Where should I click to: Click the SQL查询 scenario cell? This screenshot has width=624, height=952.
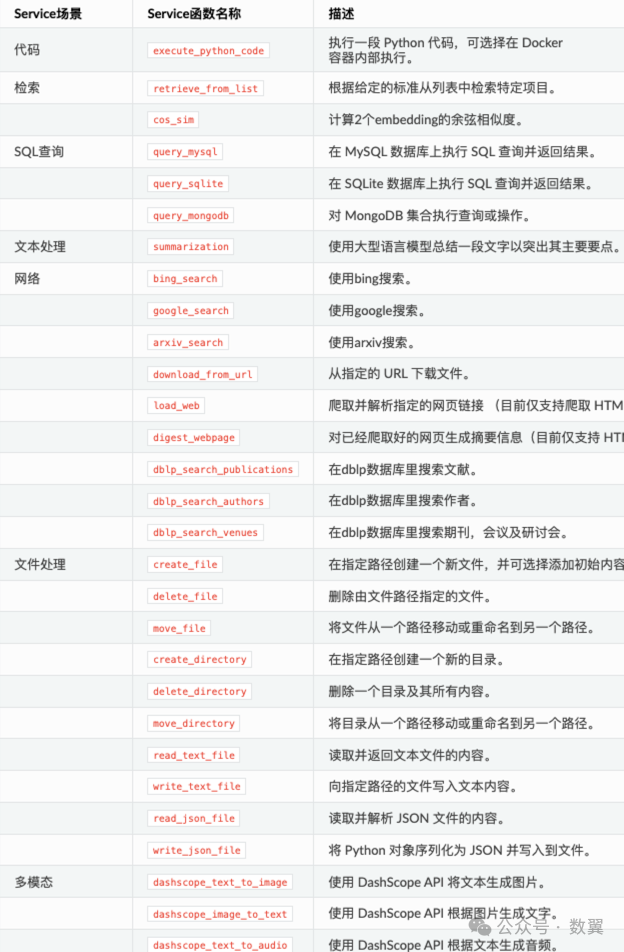pos(39,151)
